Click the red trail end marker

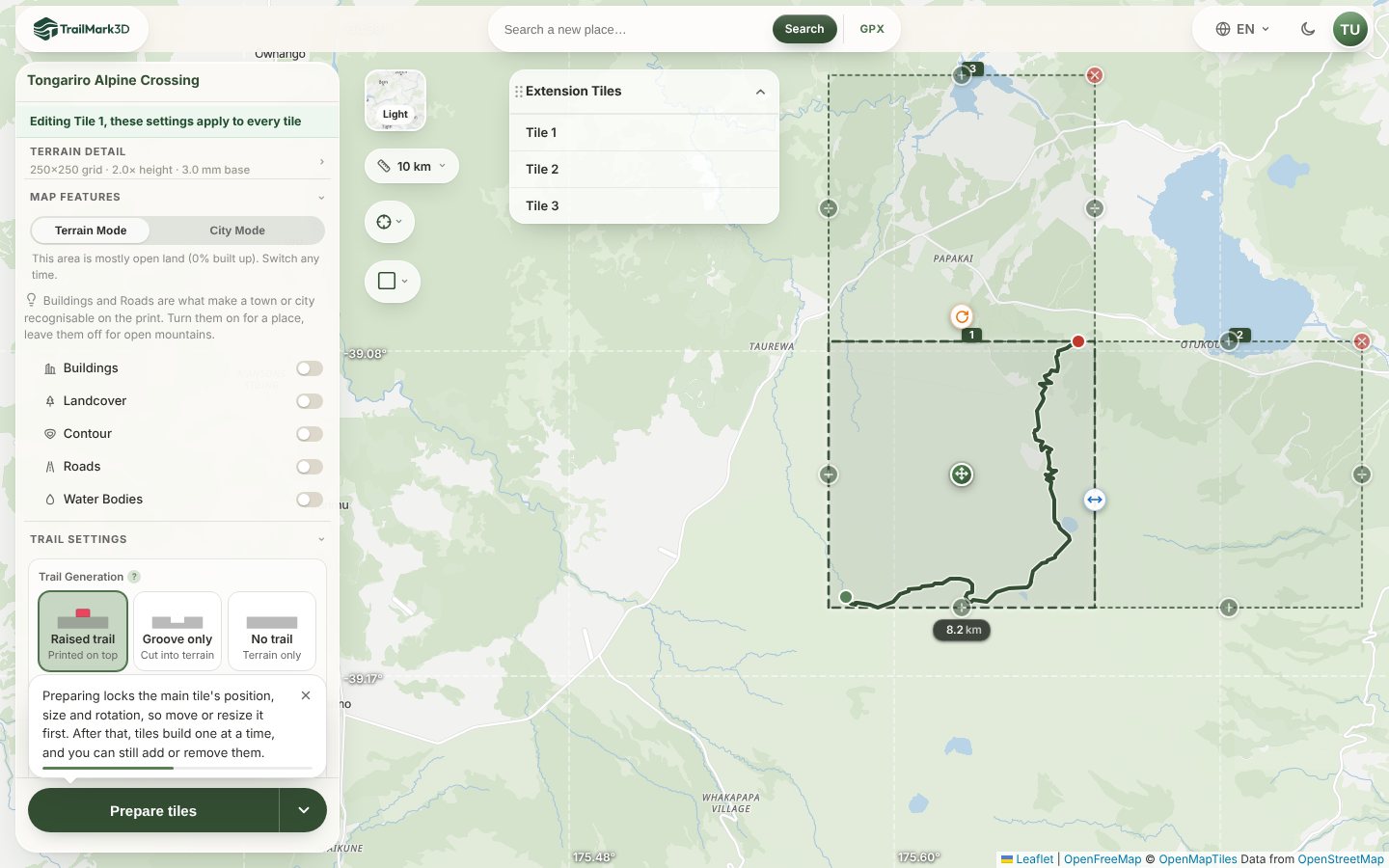pyautogui.click(x=1078, y=341)
